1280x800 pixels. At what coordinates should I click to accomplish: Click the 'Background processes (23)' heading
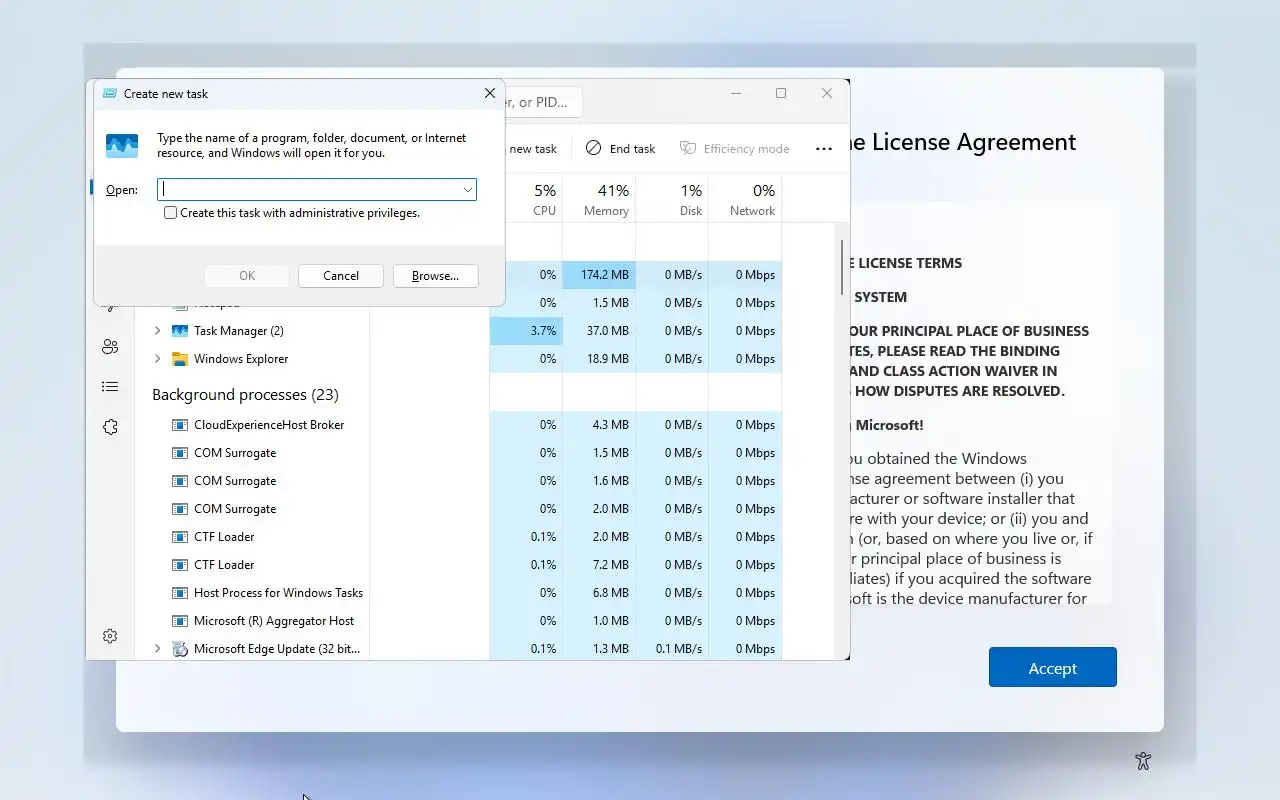pos(245,395)
